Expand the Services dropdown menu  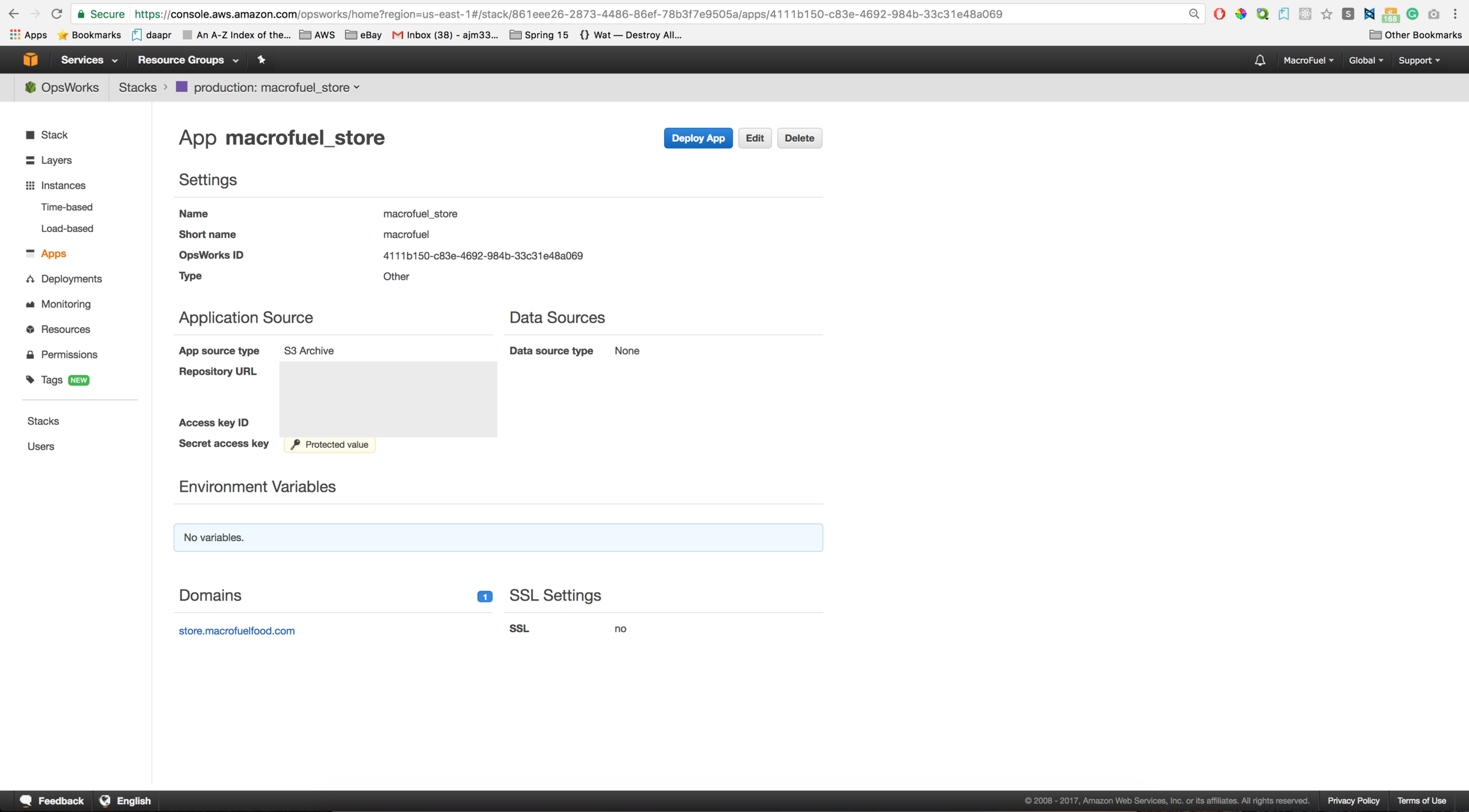click(x=89, y=60)
